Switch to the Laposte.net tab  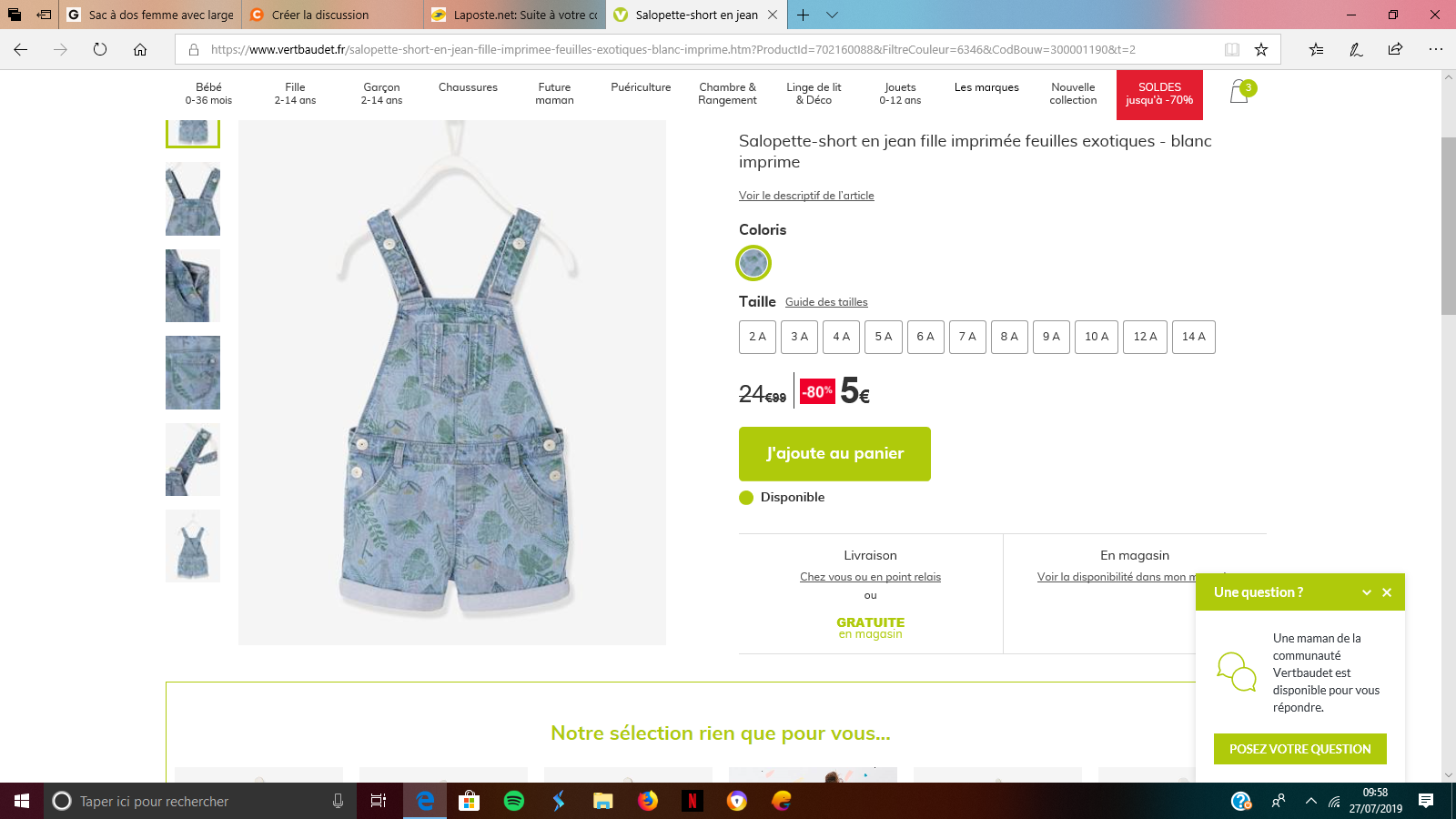coord(515,15)
